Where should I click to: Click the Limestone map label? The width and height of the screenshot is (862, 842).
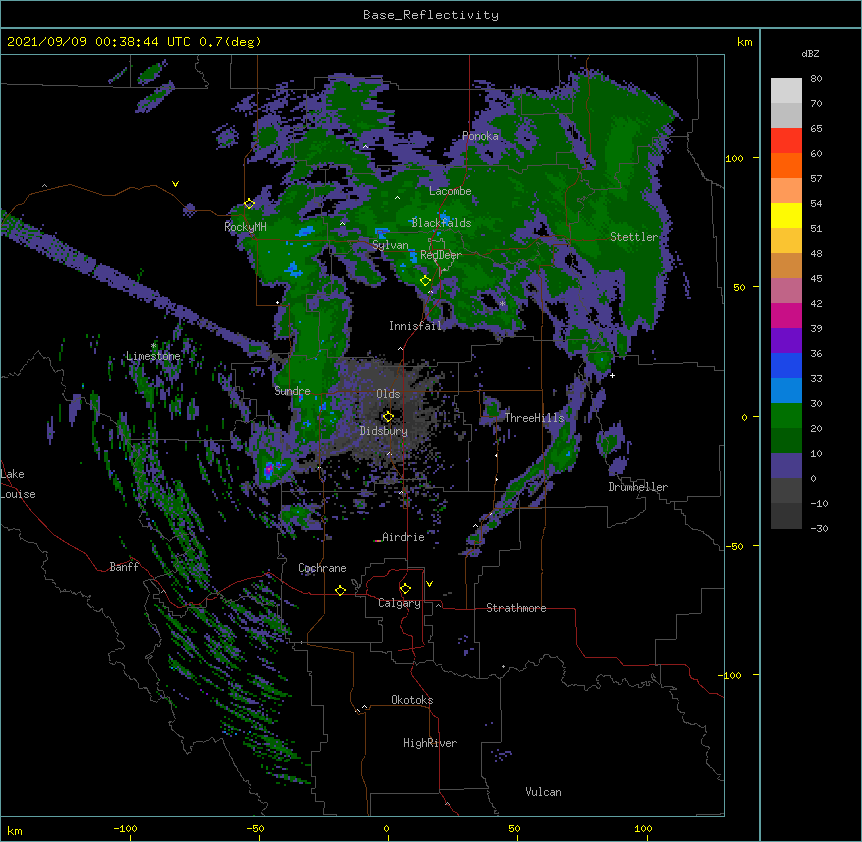[153, 356]
